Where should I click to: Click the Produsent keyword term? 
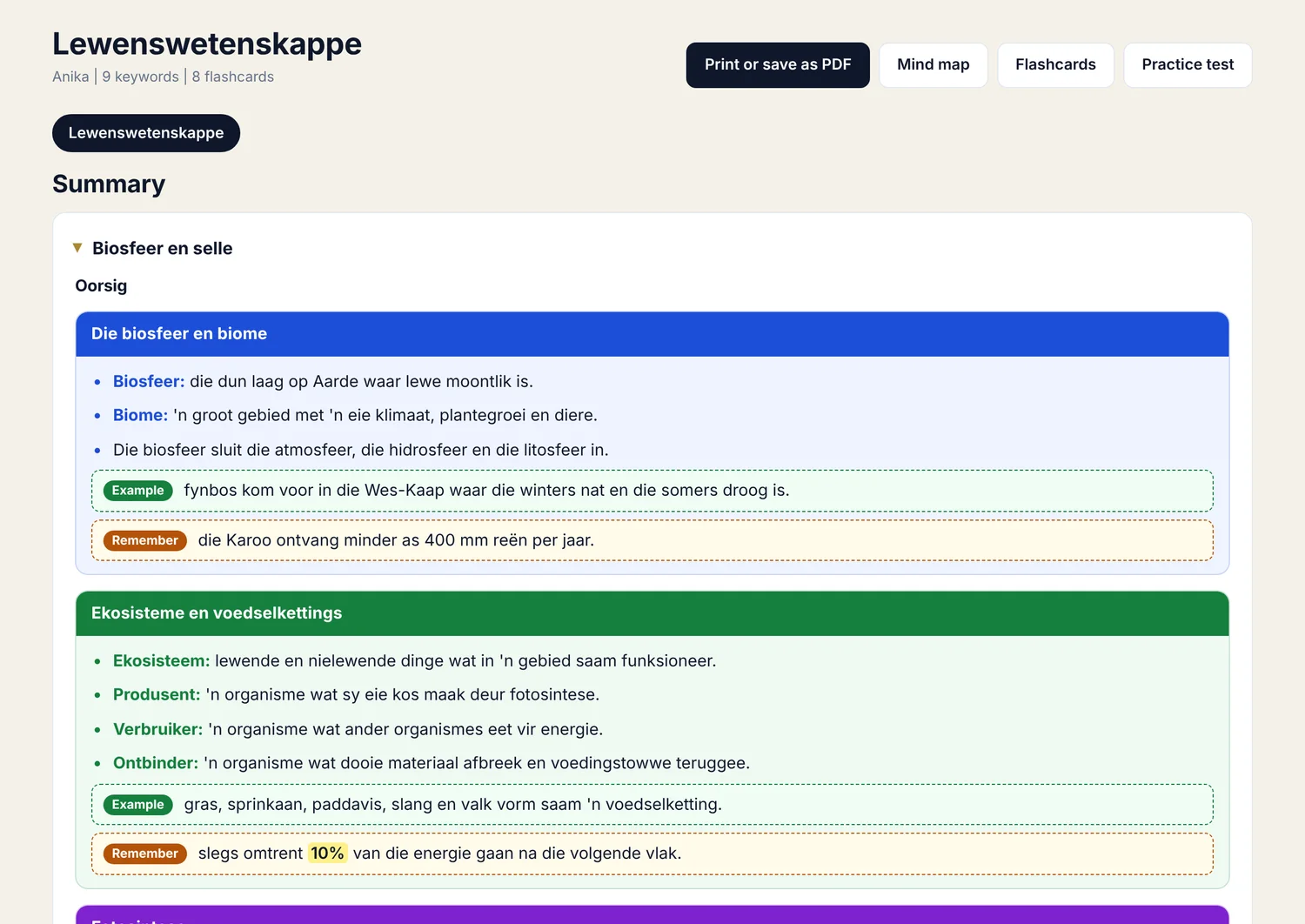point(157,695)
